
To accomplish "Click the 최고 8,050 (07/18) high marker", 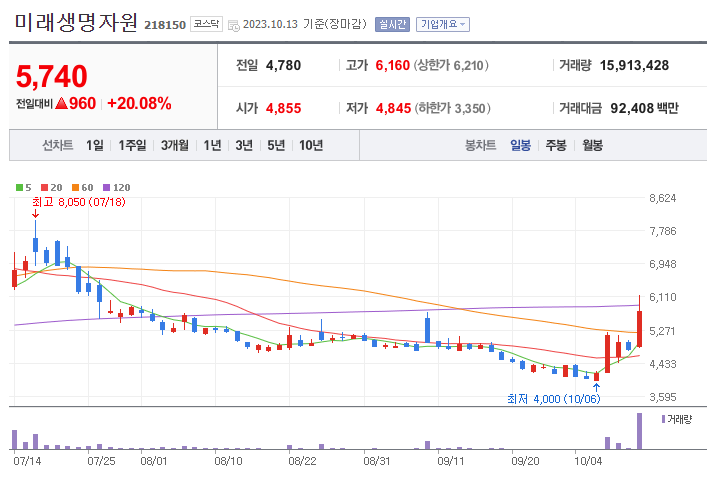I will pos(79,202).
